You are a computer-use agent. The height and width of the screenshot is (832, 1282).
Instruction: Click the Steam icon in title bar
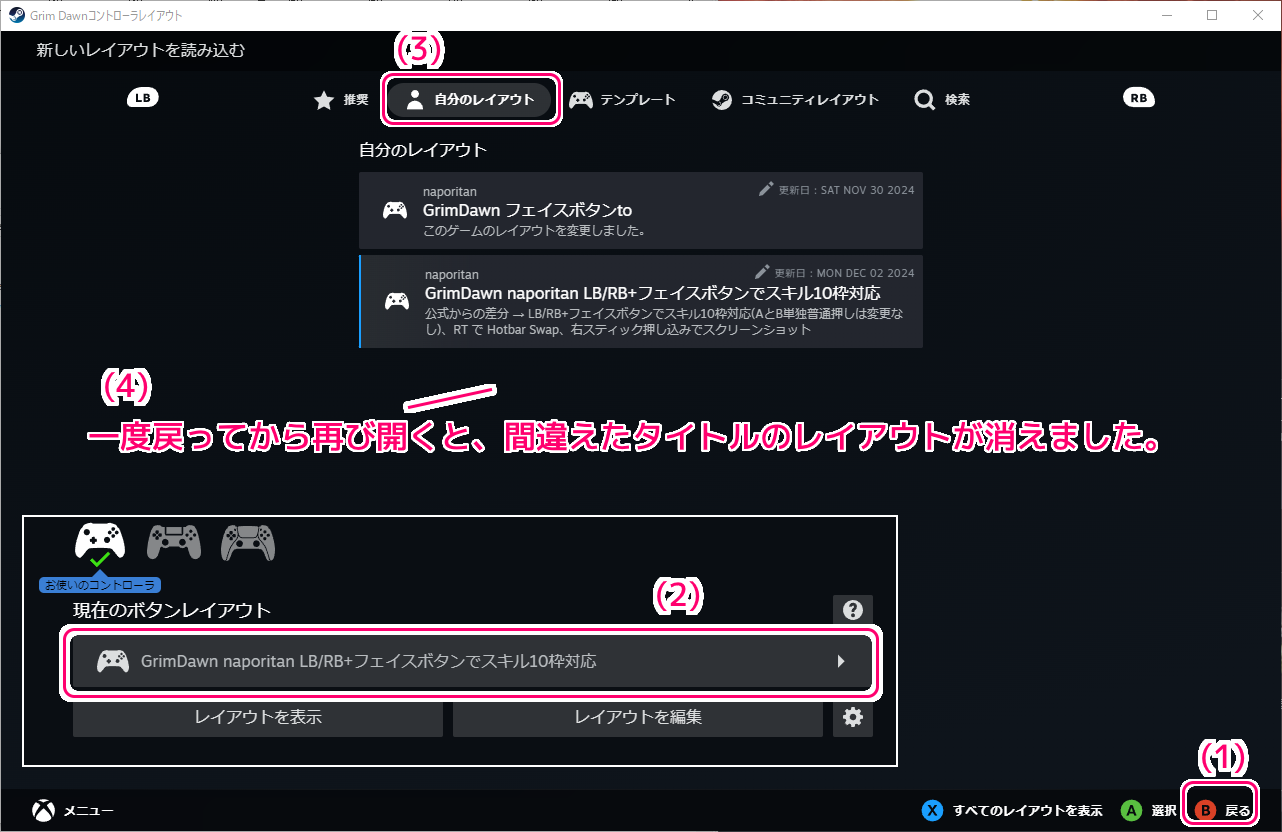coord(16,15)
